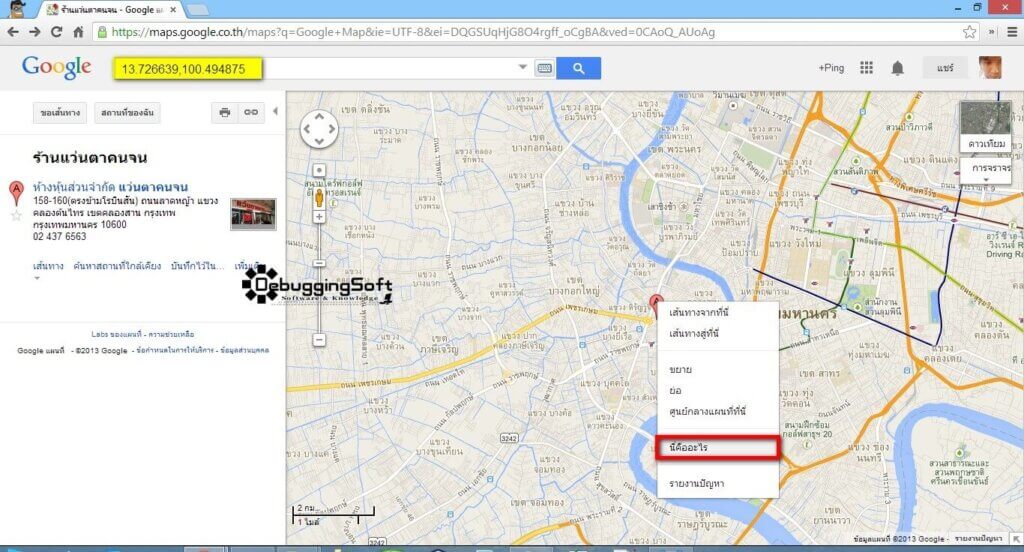Open the account profile picture
Viewport: 1024px width, 552px height.
pos(990,67)
